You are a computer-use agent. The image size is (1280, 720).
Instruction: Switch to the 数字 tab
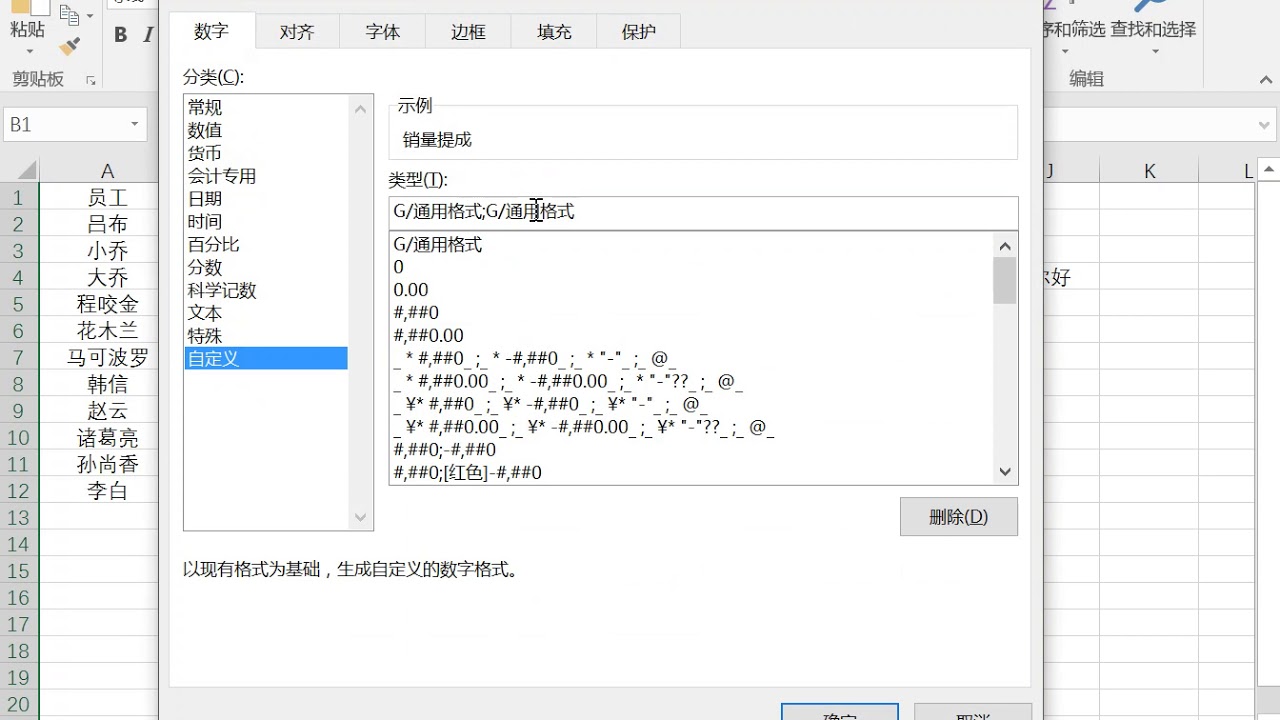[211, 31]
